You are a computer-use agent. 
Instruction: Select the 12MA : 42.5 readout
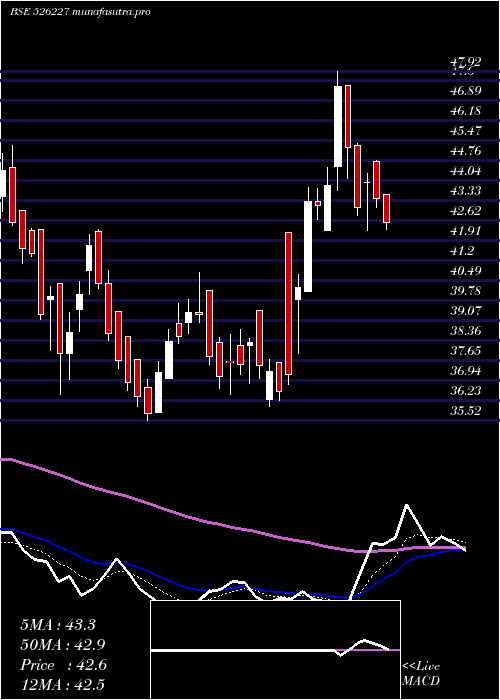point(62,685)
